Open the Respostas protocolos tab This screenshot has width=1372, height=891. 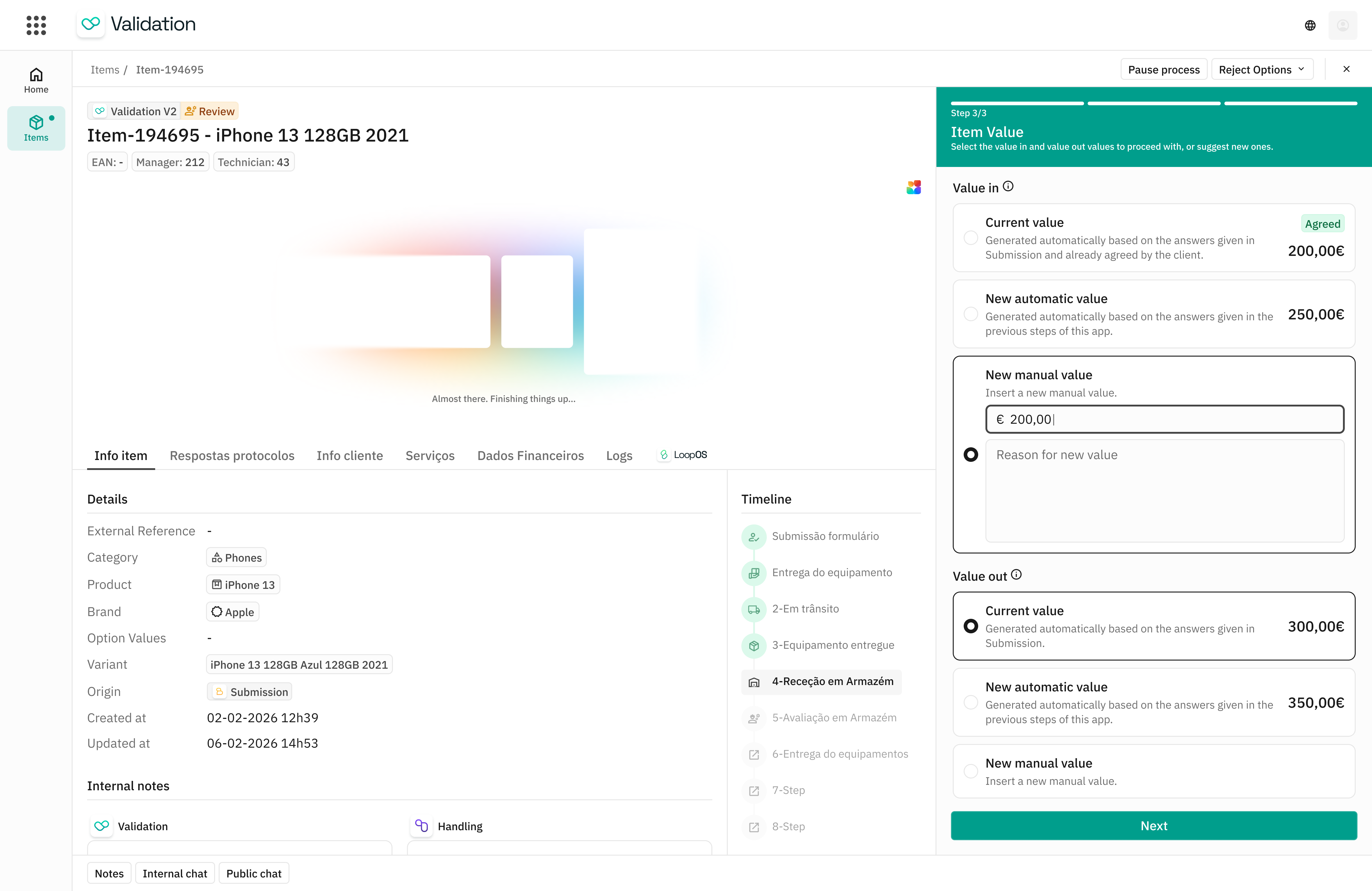click(x=232, y=455)
